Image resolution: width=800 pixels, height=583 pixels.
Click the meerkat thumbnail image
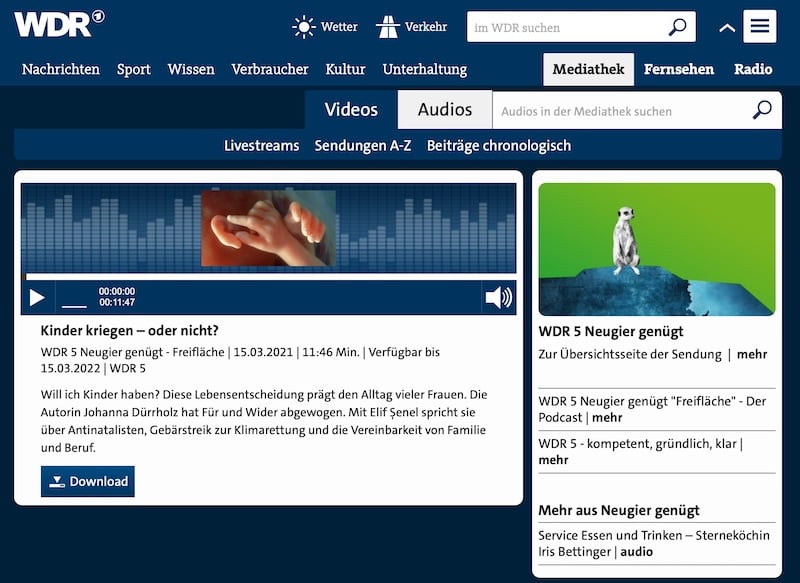point(656,249)
